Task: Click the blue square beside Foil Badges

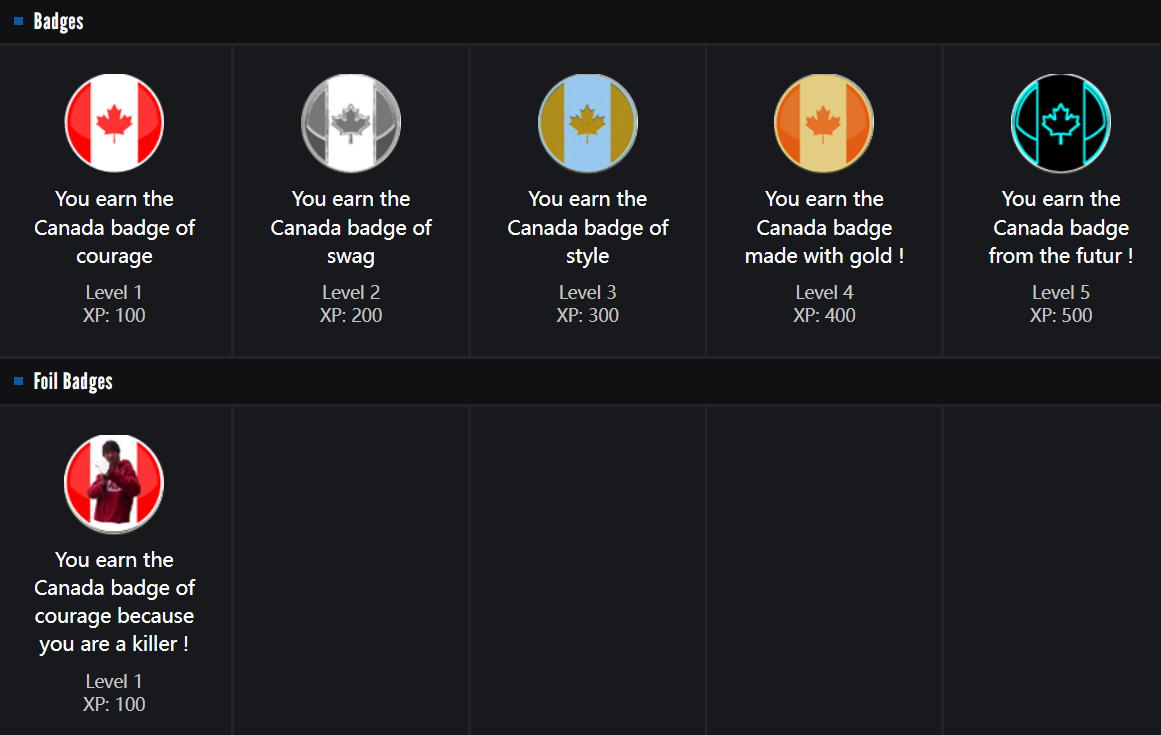Action: (x=19, y=381)
